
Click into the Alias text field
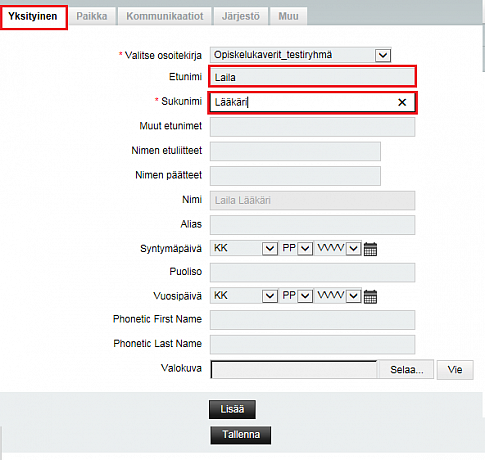tap(312, 225)
